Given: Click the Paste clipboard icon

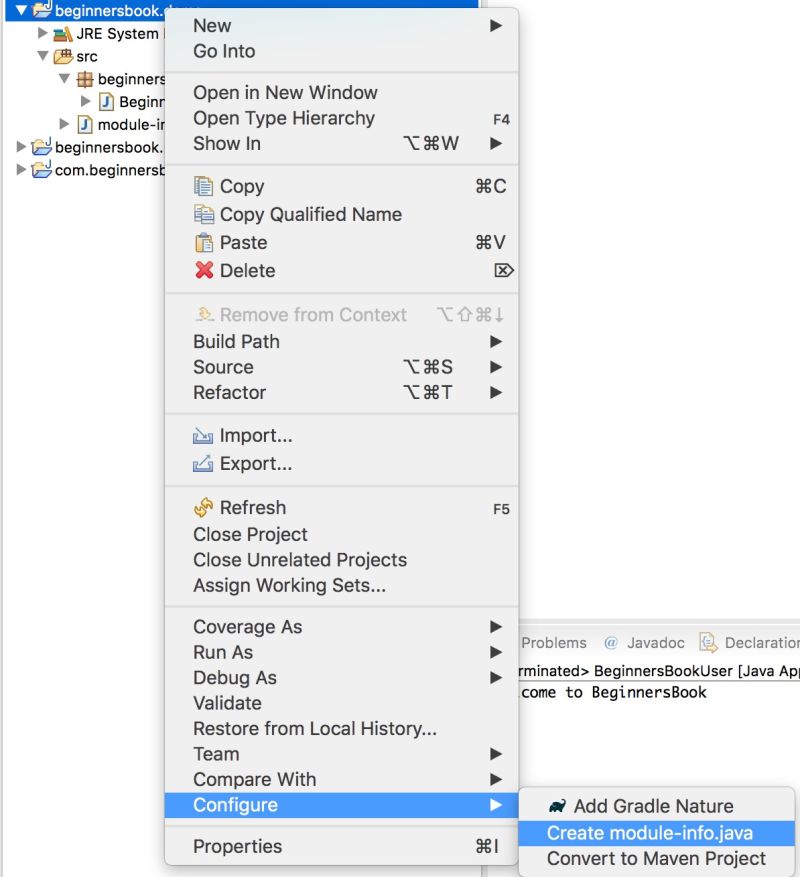Looking at the screenshot, I should point(206,242).
